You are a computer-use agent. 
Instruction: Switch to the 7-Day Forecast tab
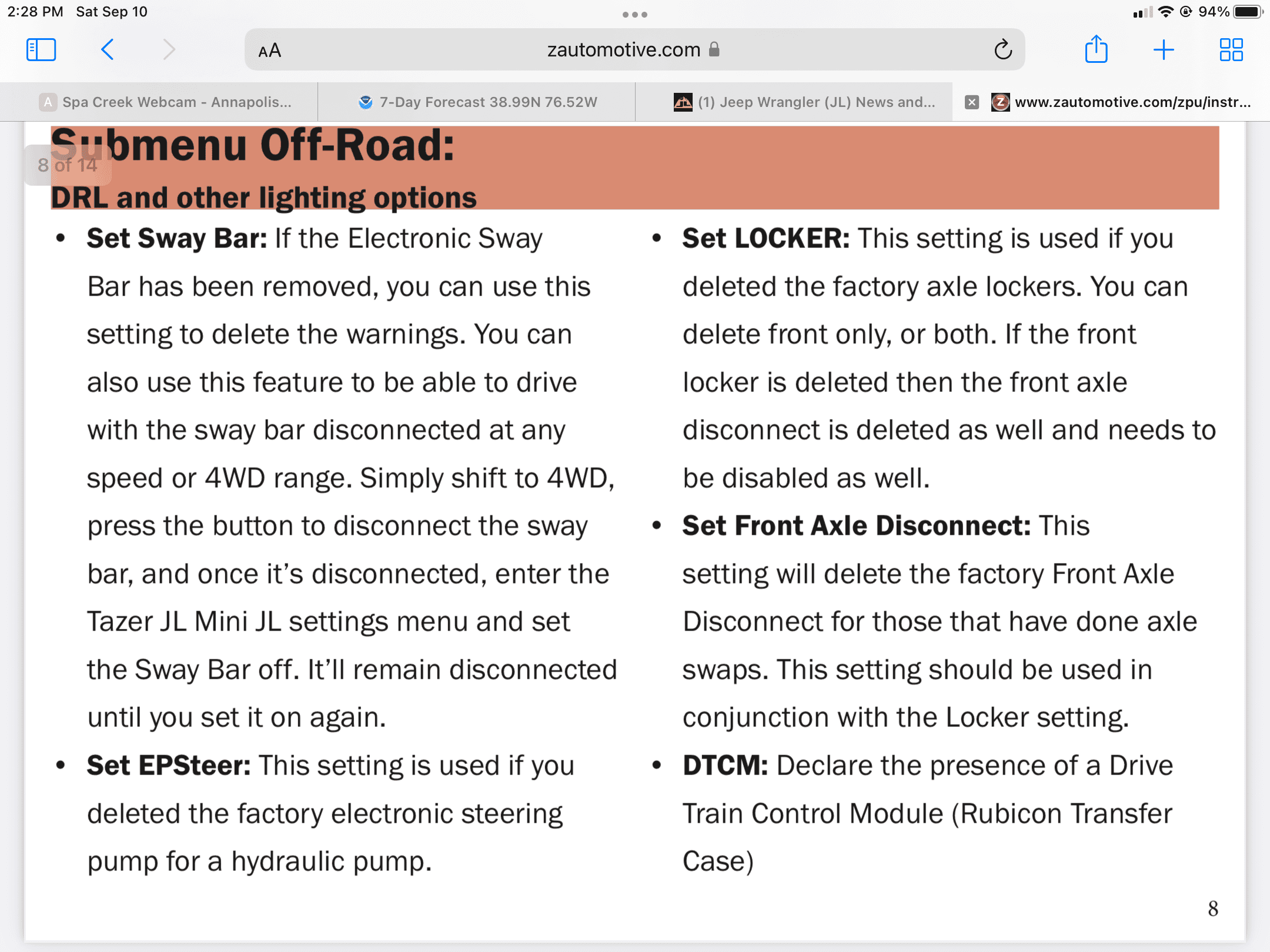(476, 102)
